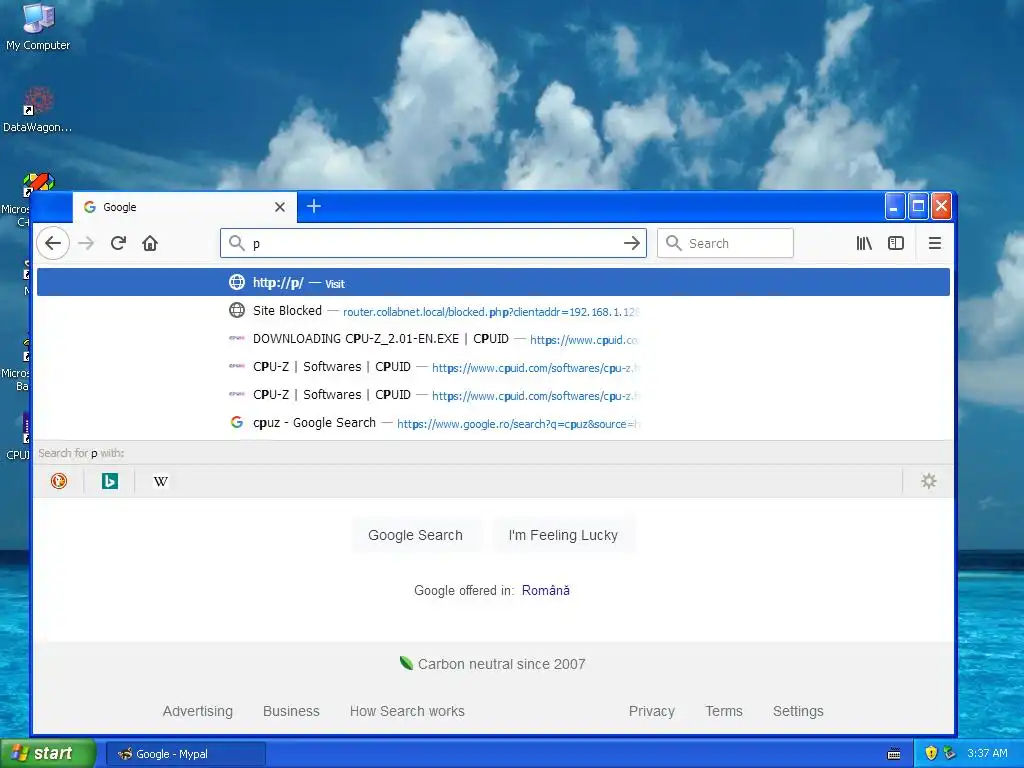Select the DataWagon desktop shortcut
Viewport: 1024px width, 768px height.
point(38,110)
